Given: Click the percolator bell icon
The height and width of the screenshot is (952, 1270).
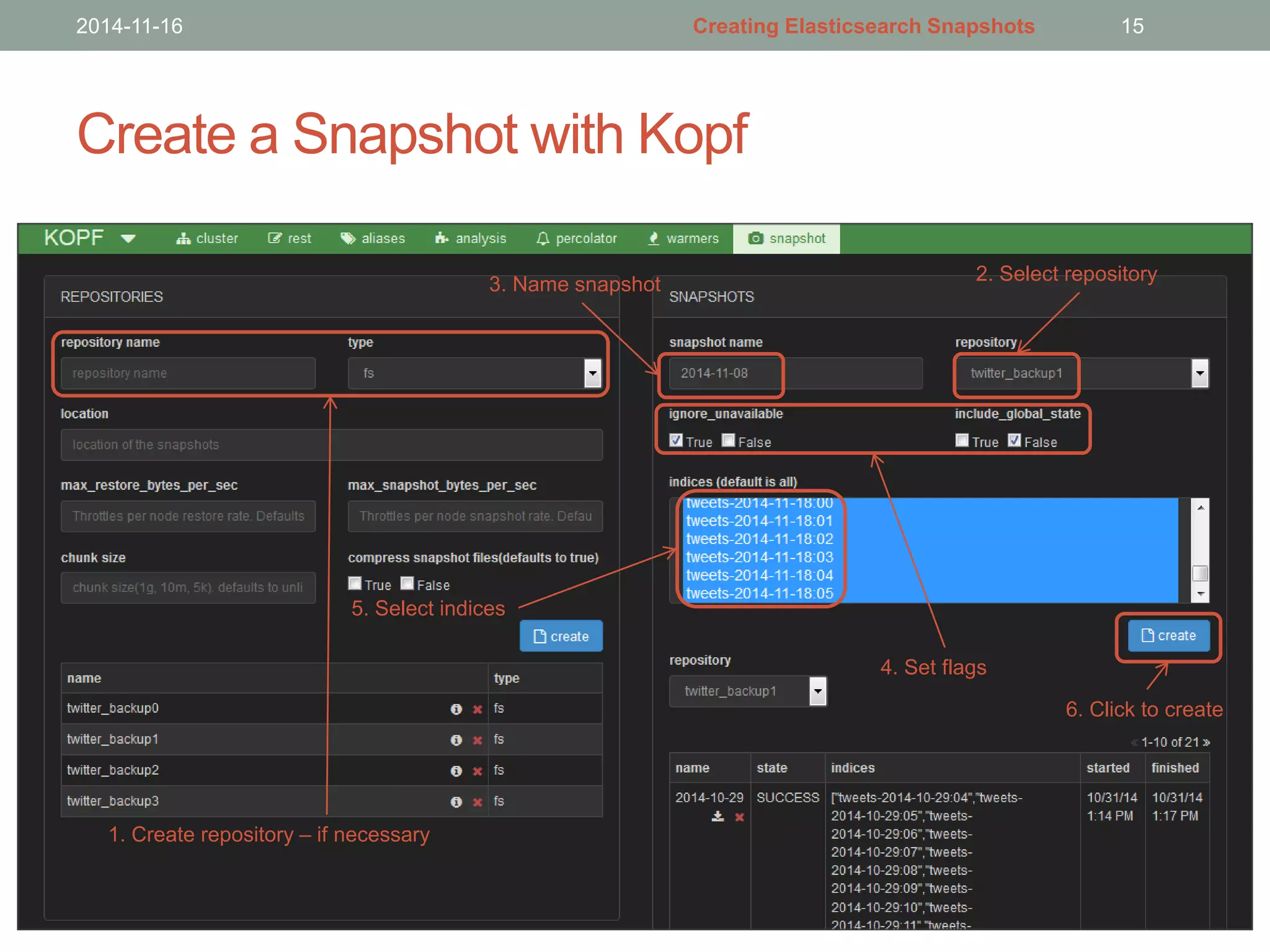Looking at the screenshot, I should [543, 239].
